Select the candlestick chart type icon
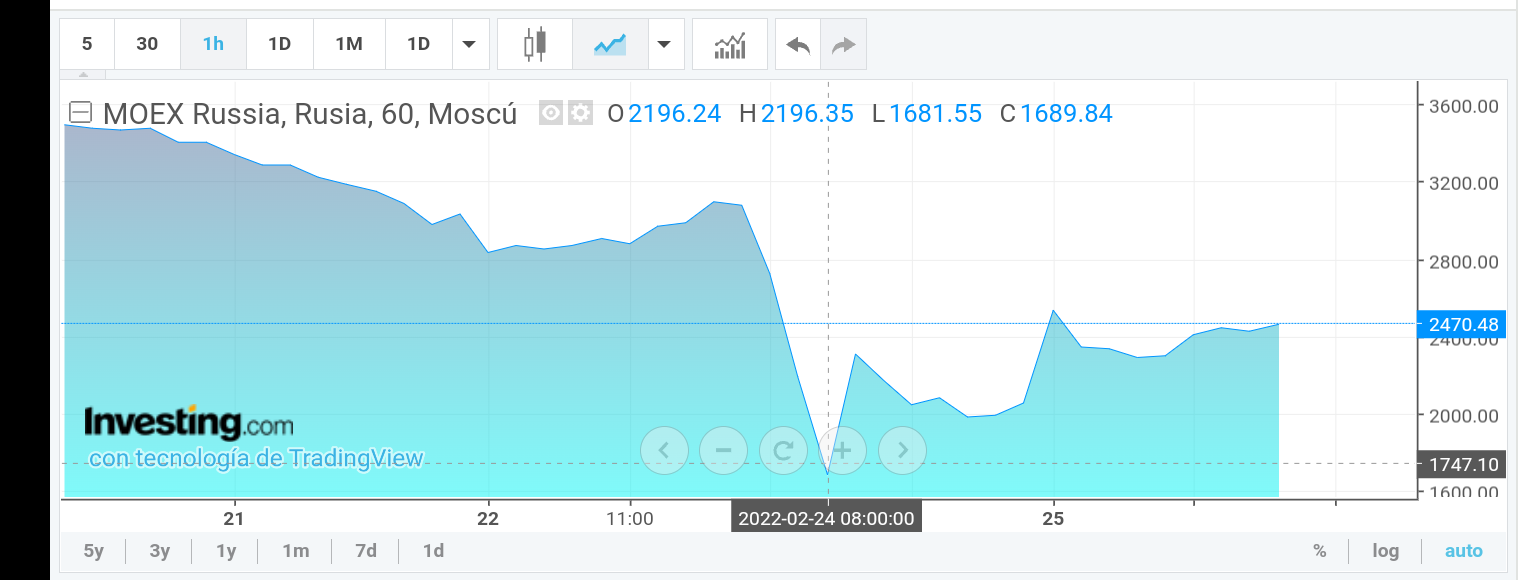This screenshot has width=1536, height=580. click(536, 44)
